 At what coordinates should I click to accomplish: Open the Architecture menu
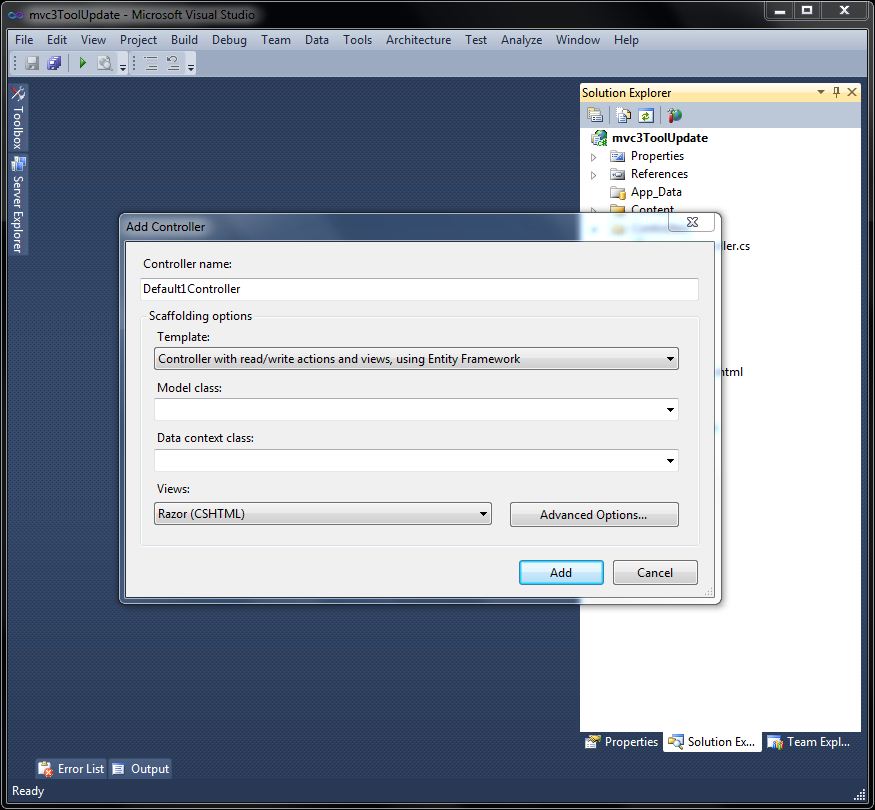click(418, 40)
